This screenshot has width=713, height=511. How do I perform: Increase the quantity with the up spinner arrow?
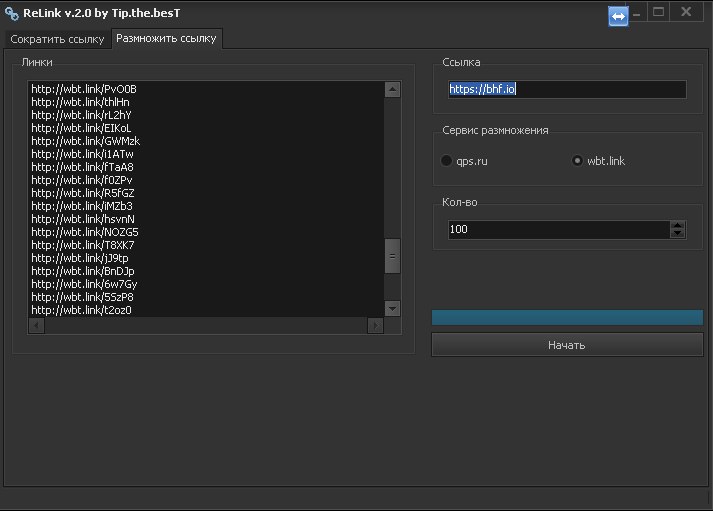pos(678,225)
